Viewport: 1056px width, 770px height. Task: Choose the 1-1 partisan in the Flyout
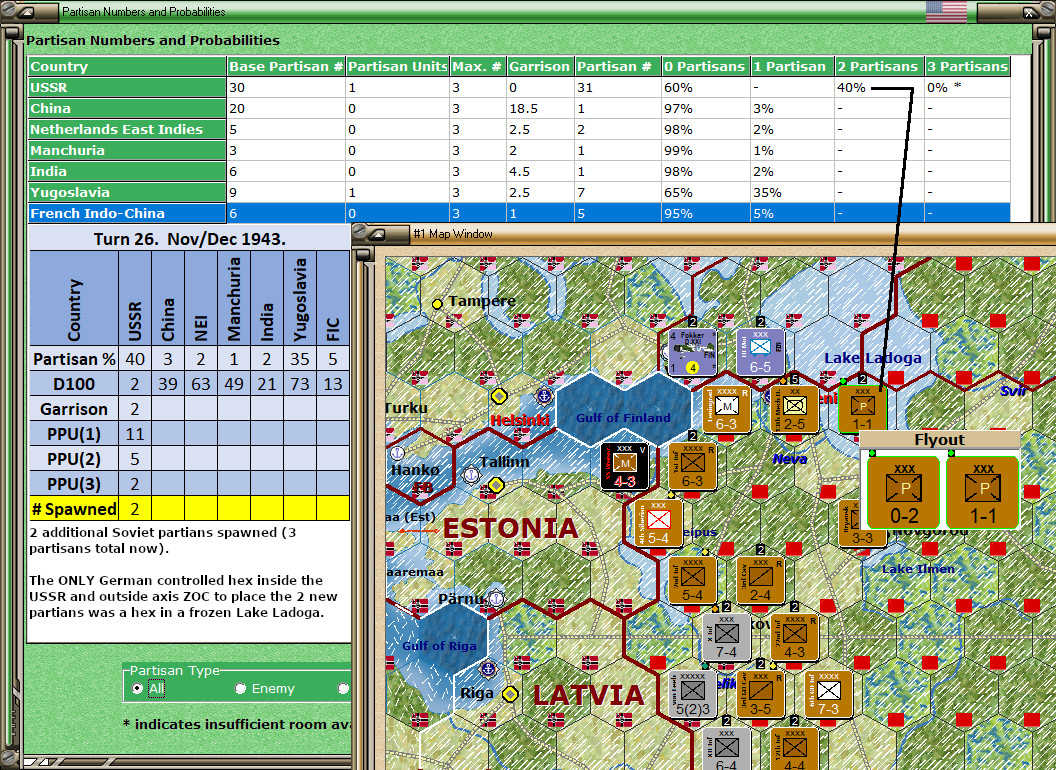click(x=983, y=492)
